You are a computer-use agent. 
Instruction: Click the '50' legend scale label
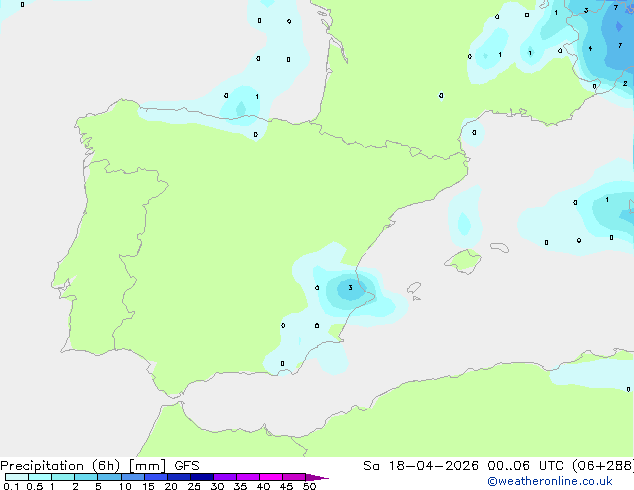(x=309, y=486)
